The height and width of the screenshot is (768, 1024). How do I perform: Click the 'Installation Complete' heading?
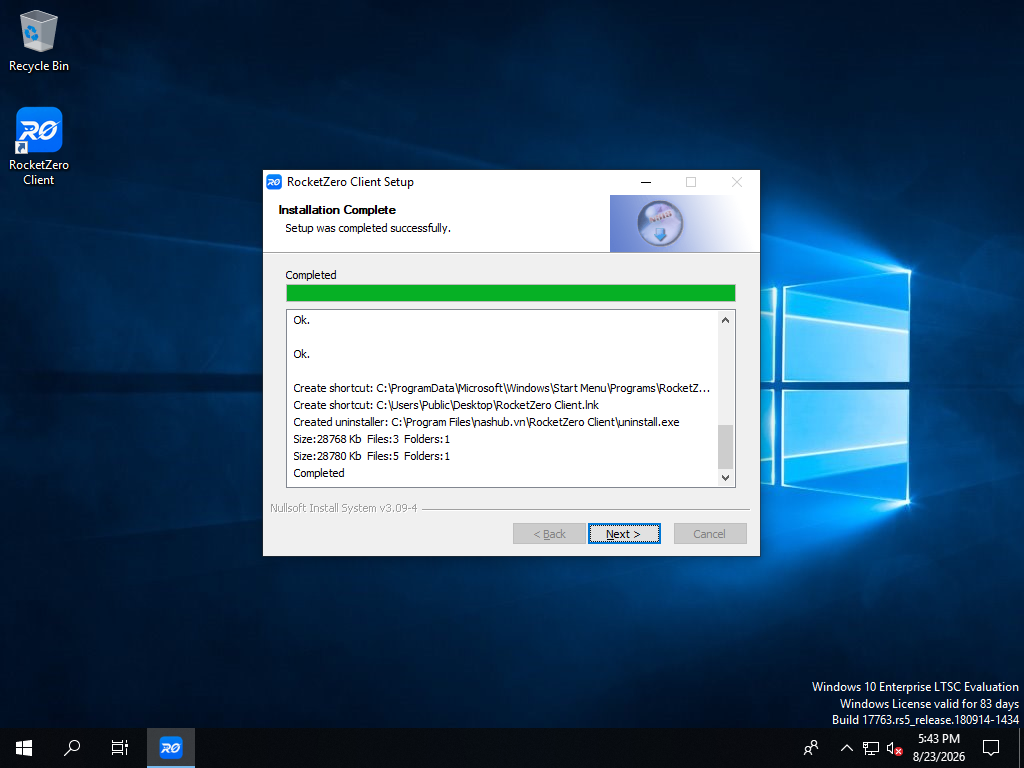click(337, 210)
